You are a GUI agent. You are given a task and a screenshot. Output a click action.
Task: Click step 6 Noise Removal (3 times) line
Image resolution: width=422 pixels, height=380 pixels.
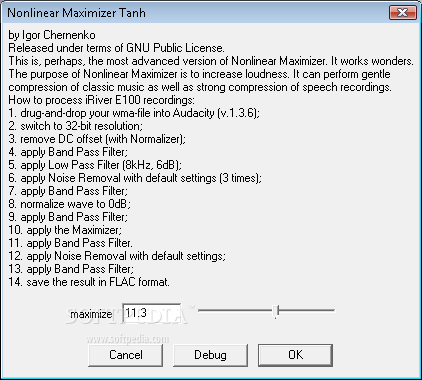(135, 178)
